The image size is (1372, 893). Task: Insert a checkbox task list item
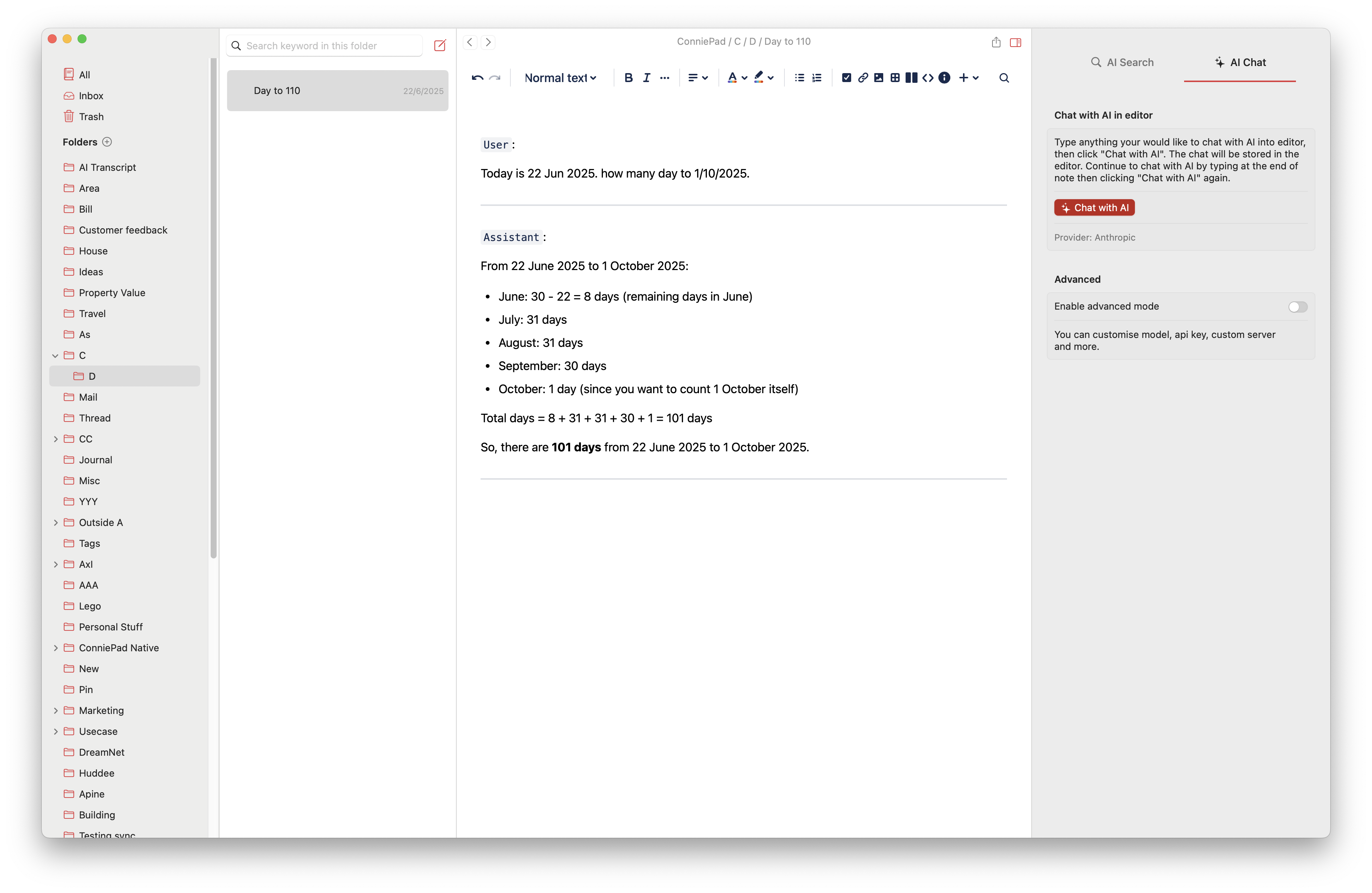point(846,78)
